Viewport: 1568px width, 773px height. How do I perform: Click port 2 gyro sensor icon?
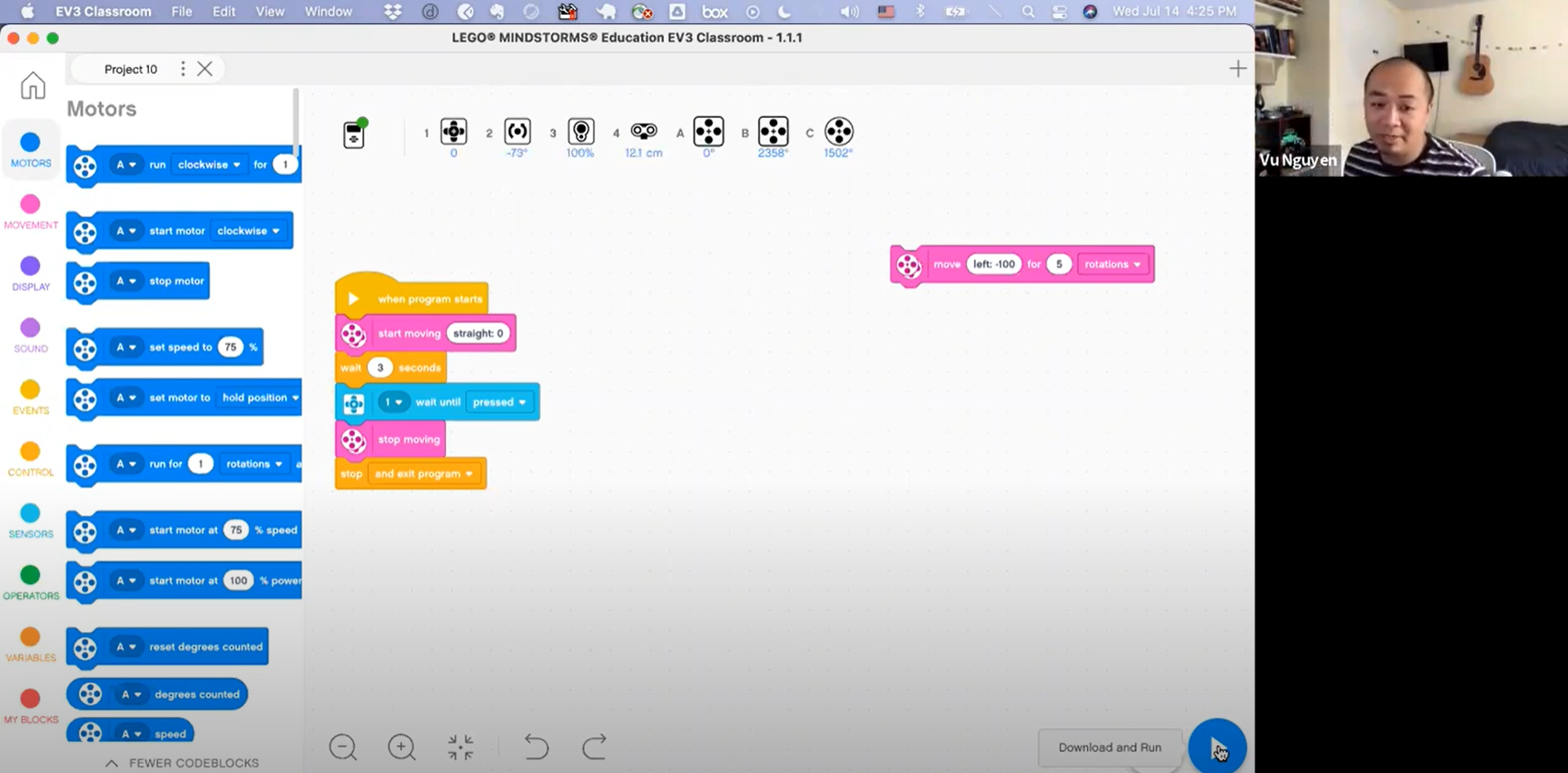(x=518, y=132)
